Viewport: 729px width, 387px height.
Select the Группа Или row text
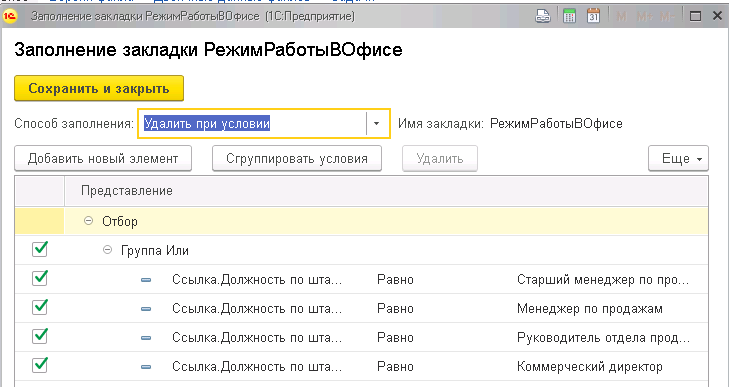coord(155,251)
